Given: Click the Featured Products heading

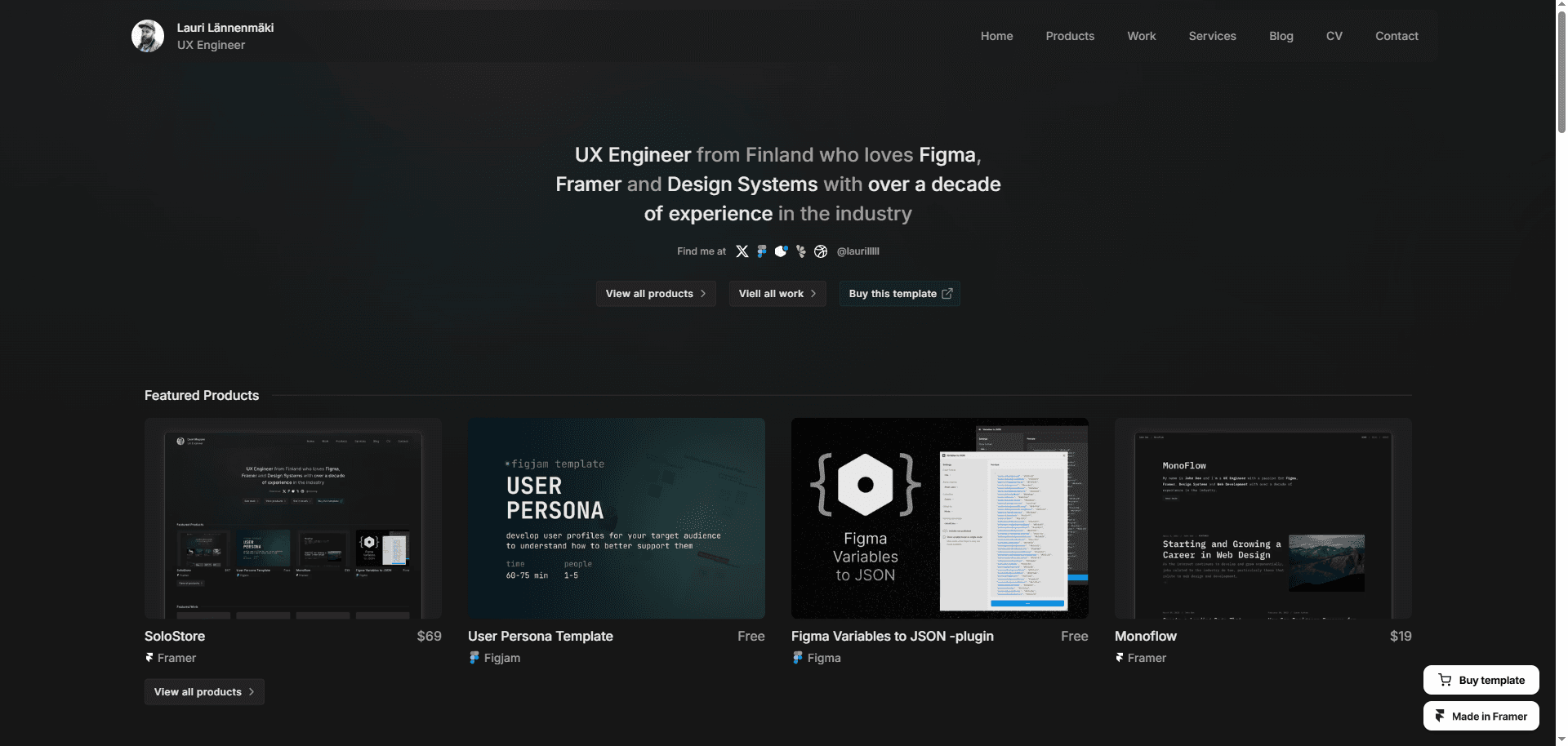Looking at the screenshot, I should pyautogui.click(x=202, y=395).
